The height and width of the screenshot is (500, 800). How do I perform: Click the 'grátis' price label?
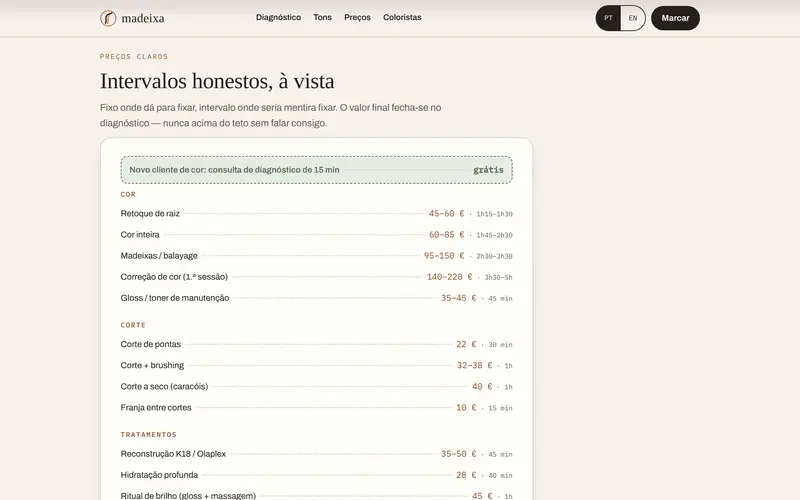pos(488,170)
